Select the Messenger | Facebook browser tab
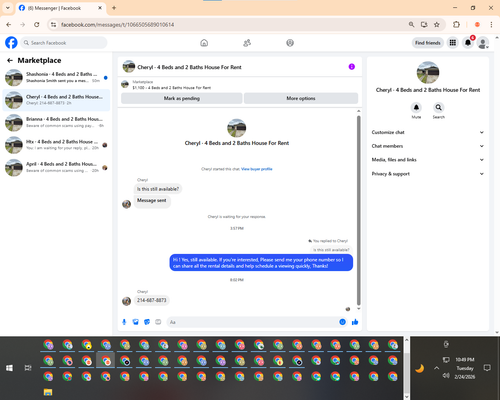 tap(60, 8)
